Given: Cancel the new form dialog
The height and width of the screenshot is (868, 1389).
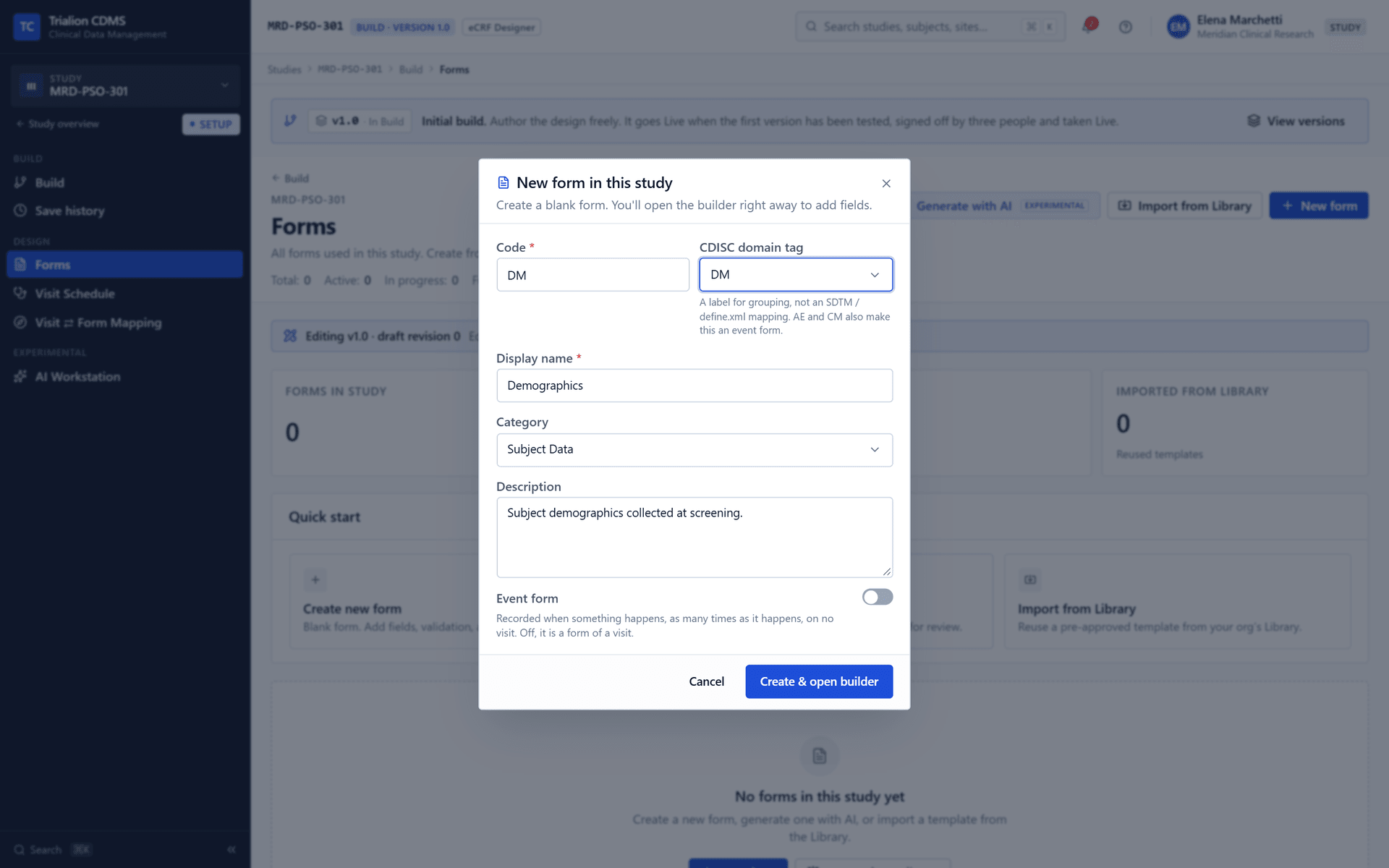Looking at the screenshot, I should 706,681.
